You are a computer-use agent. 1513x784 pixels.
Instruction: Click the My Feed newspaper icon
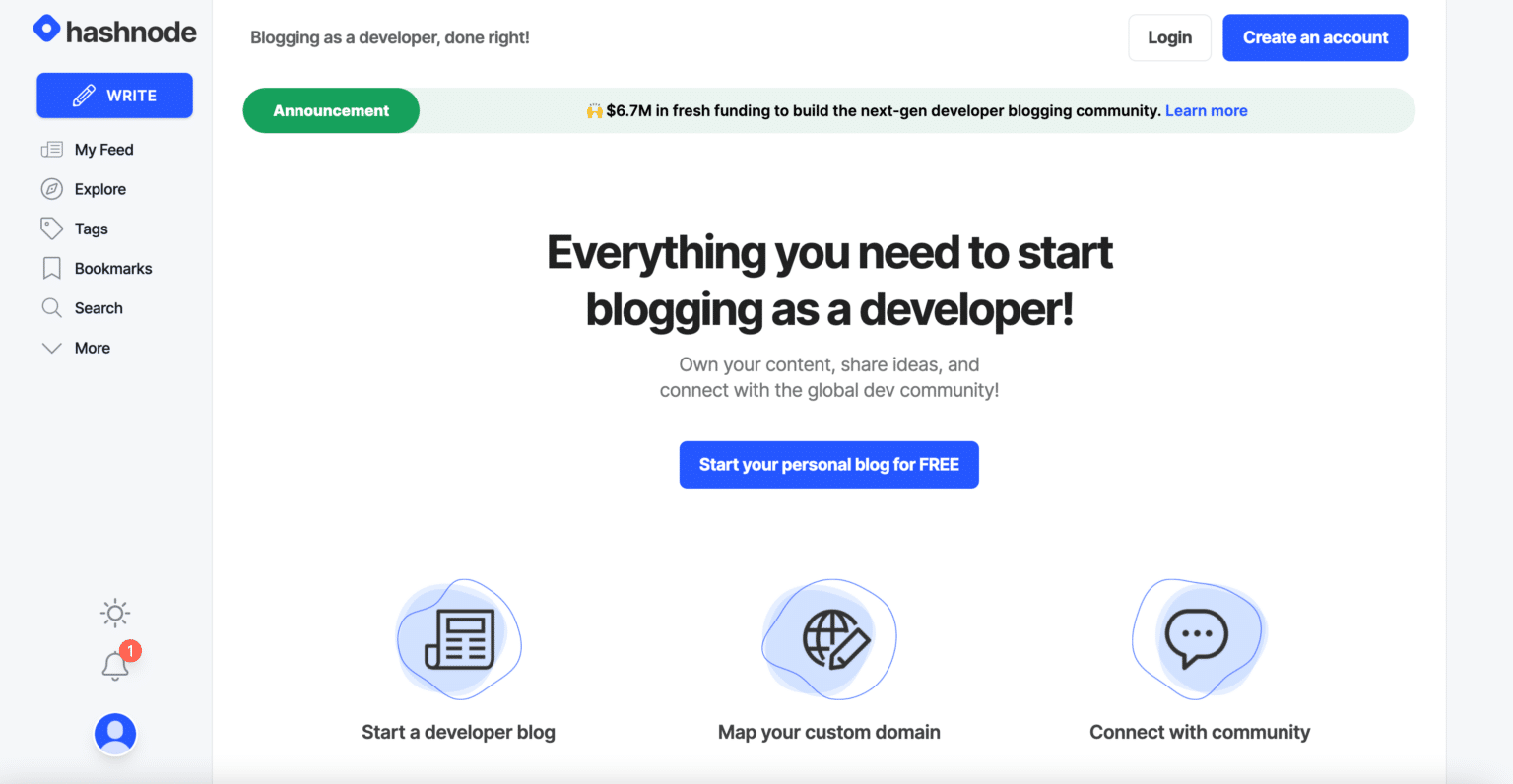52,150
